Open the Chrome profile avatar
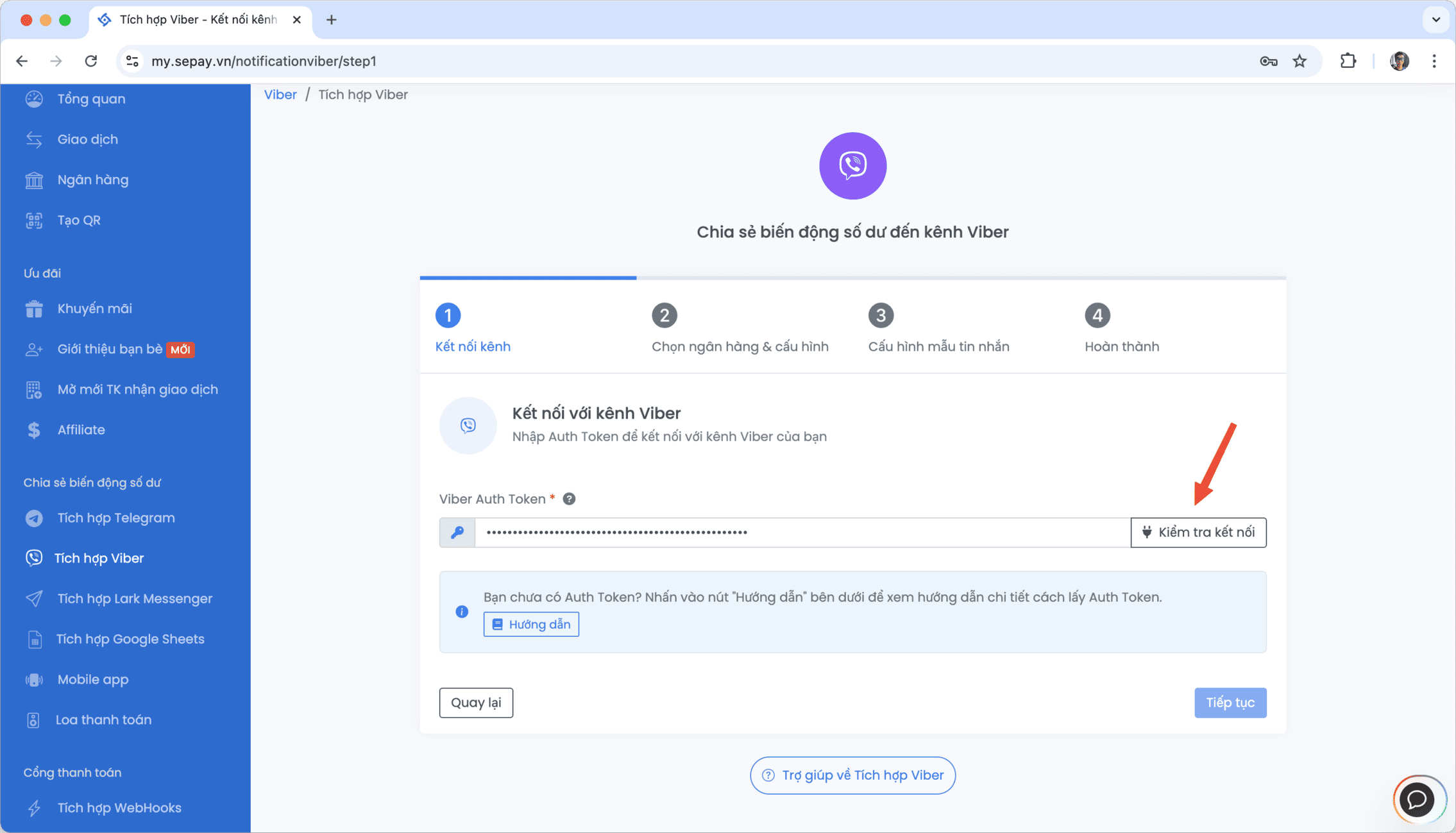 coord(1400,61)
